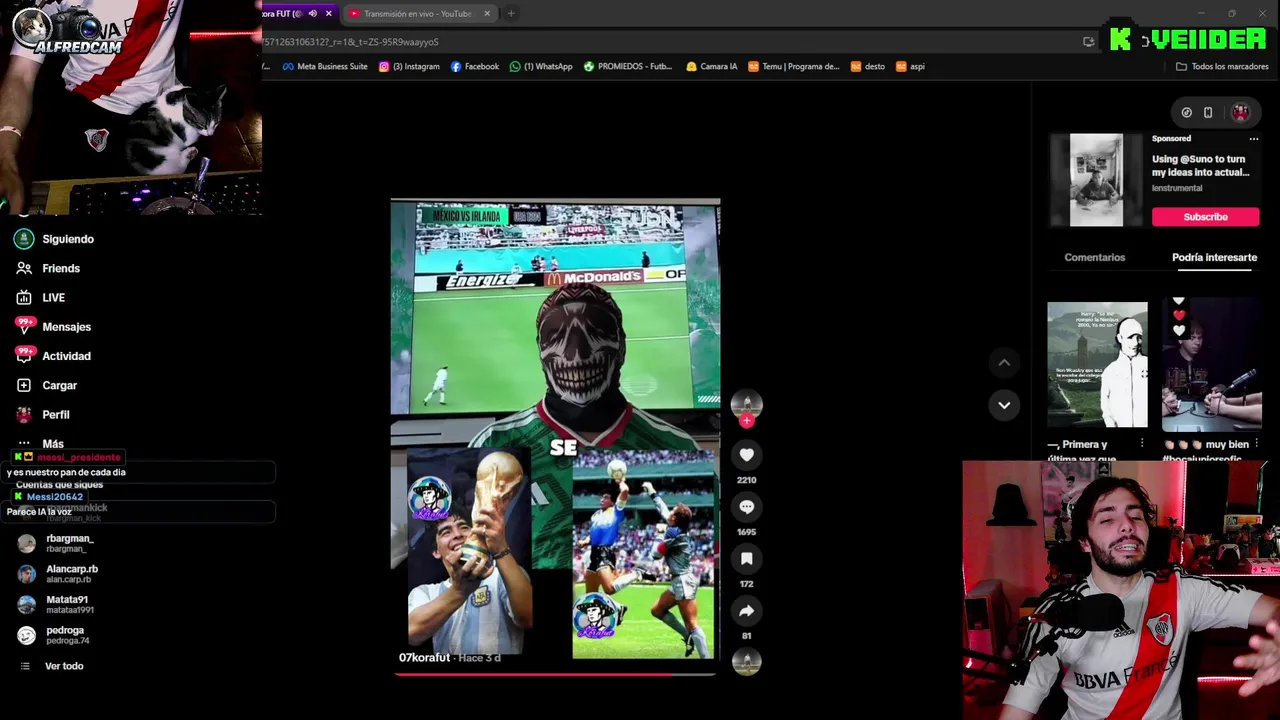Click the Actividad notification icon
Screen dimensions: 1280x720
click(x=24, y=355)
